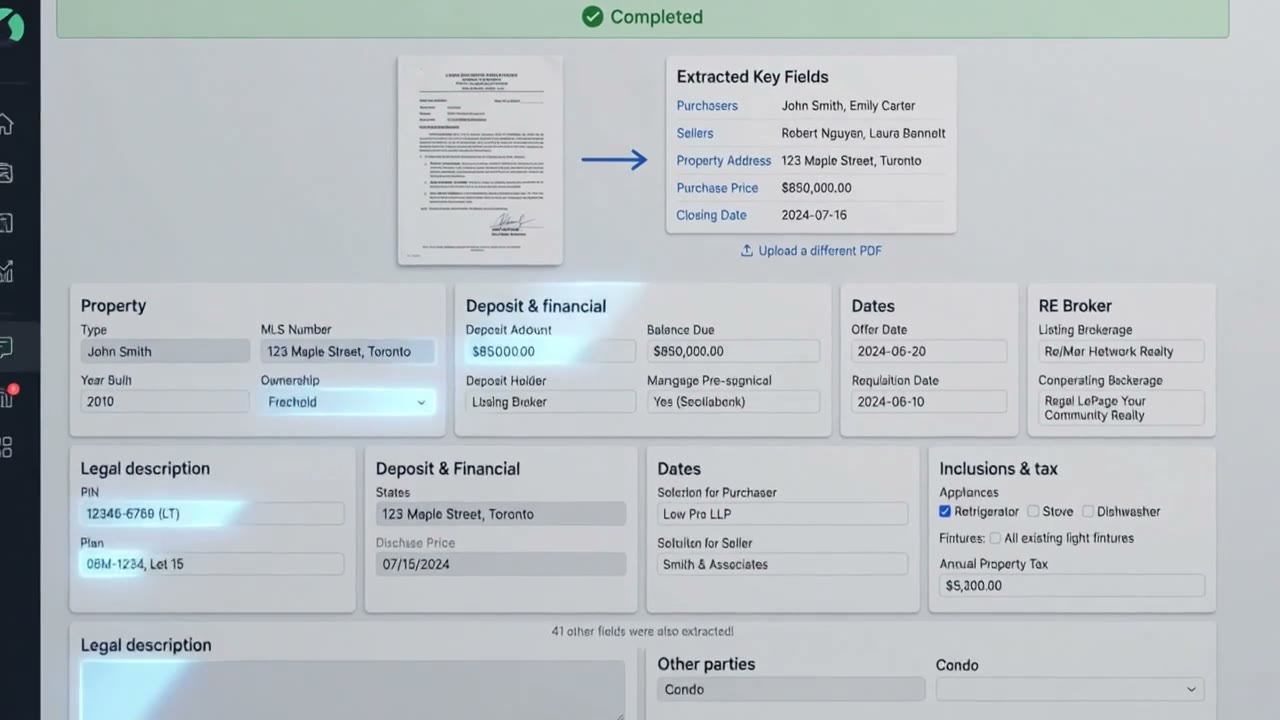Select the extracted value "Robert Nguyen, Laura Bennett"
This screenshot has width=1280, height=720.
863,133
